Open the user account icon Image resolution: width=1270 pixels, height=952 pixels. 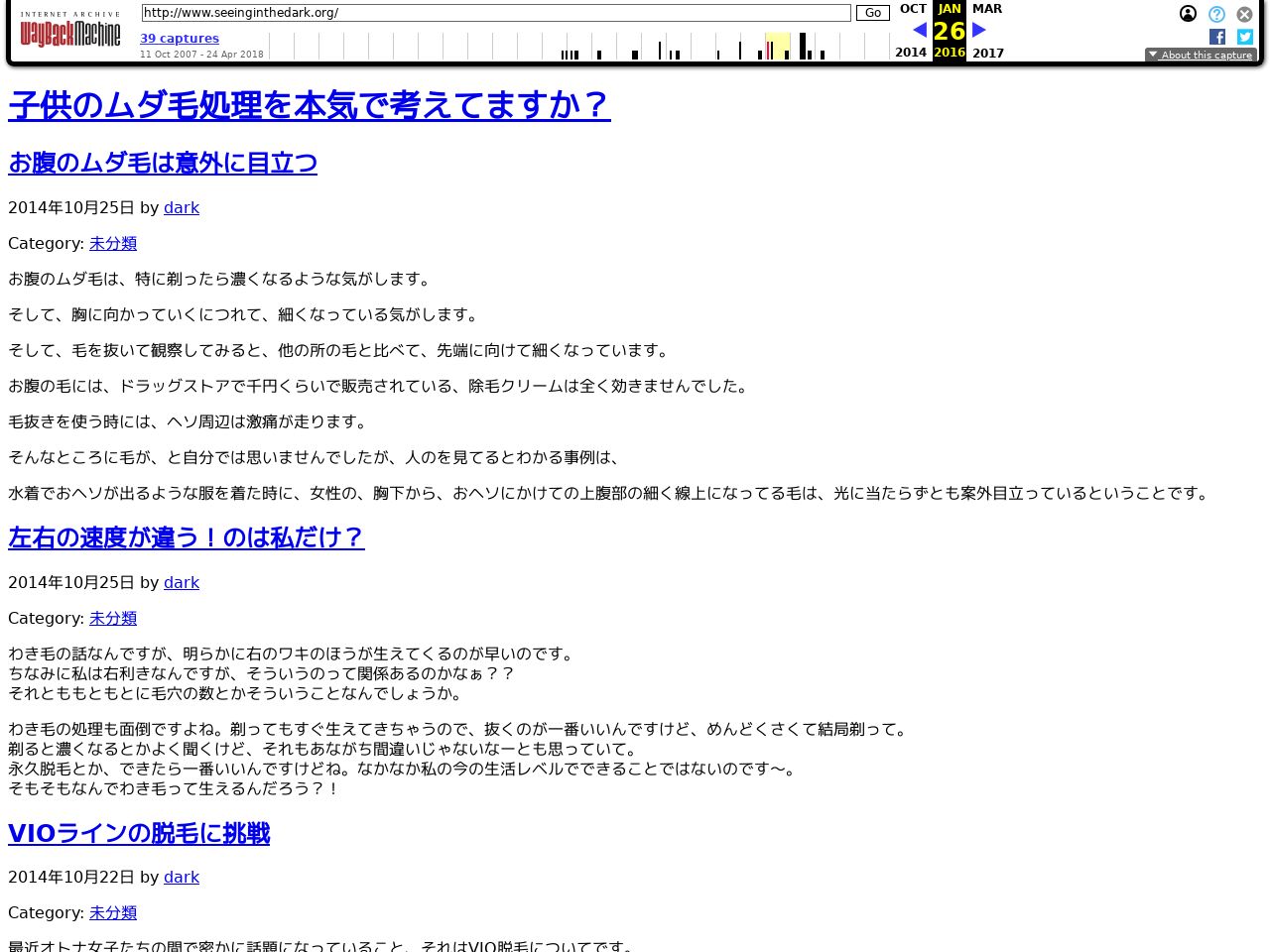tap(1188, 14)
